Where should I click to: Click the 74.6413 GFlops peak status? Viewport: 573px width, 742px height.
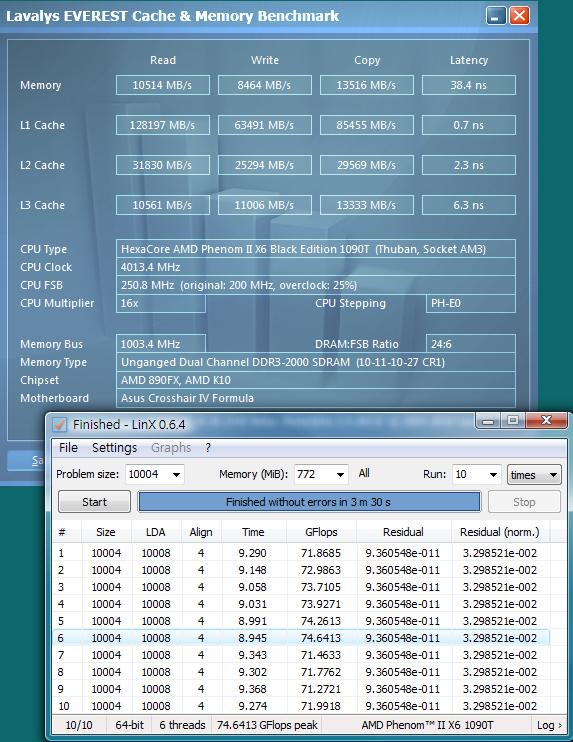click(267, 725)
